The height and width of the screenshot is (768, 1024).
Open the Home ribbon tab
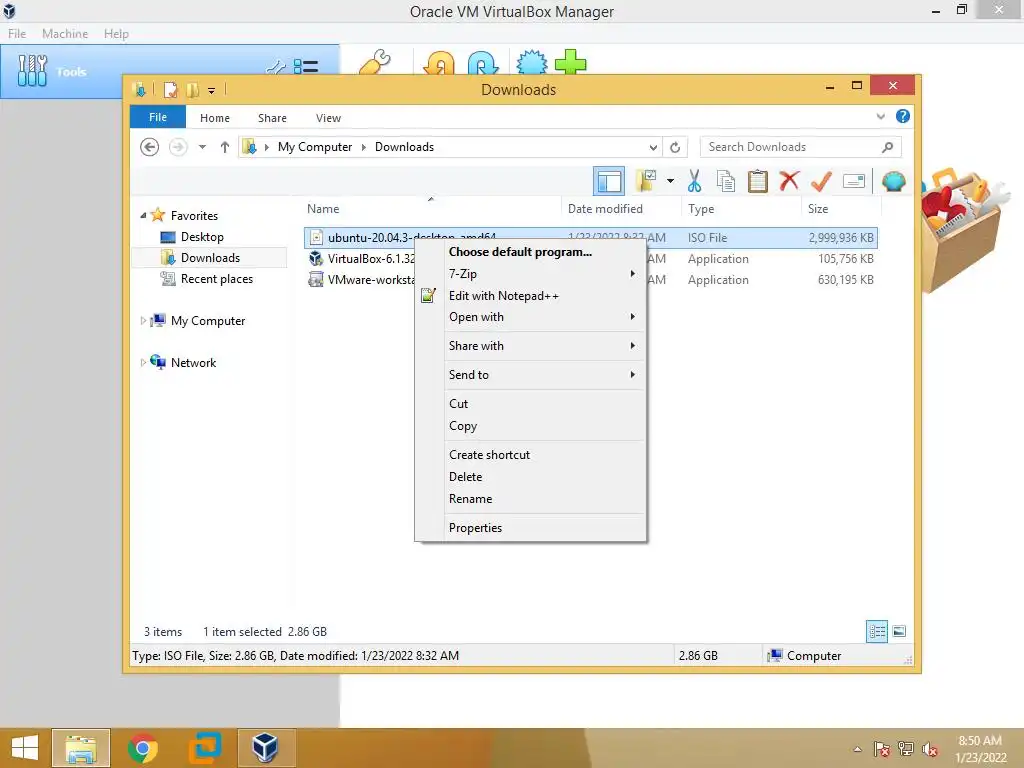tap(215, 118)
